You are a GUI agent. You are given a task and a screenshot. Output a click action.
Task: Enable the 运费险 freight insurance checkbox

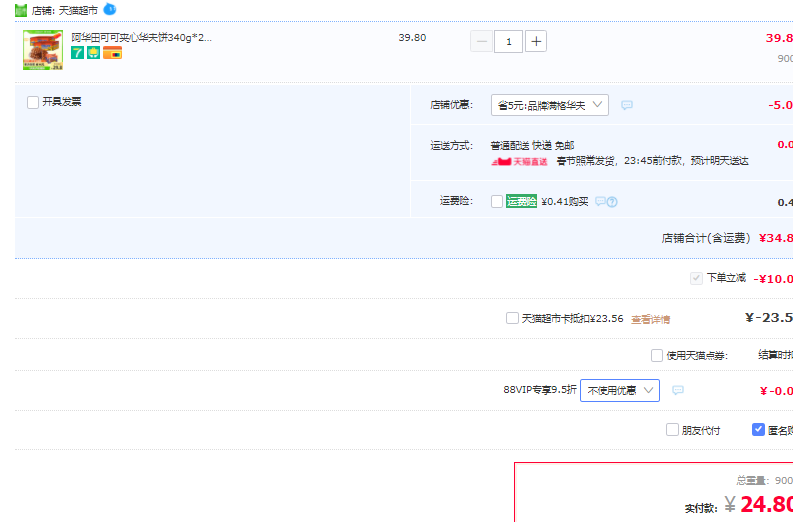[497, 201]
